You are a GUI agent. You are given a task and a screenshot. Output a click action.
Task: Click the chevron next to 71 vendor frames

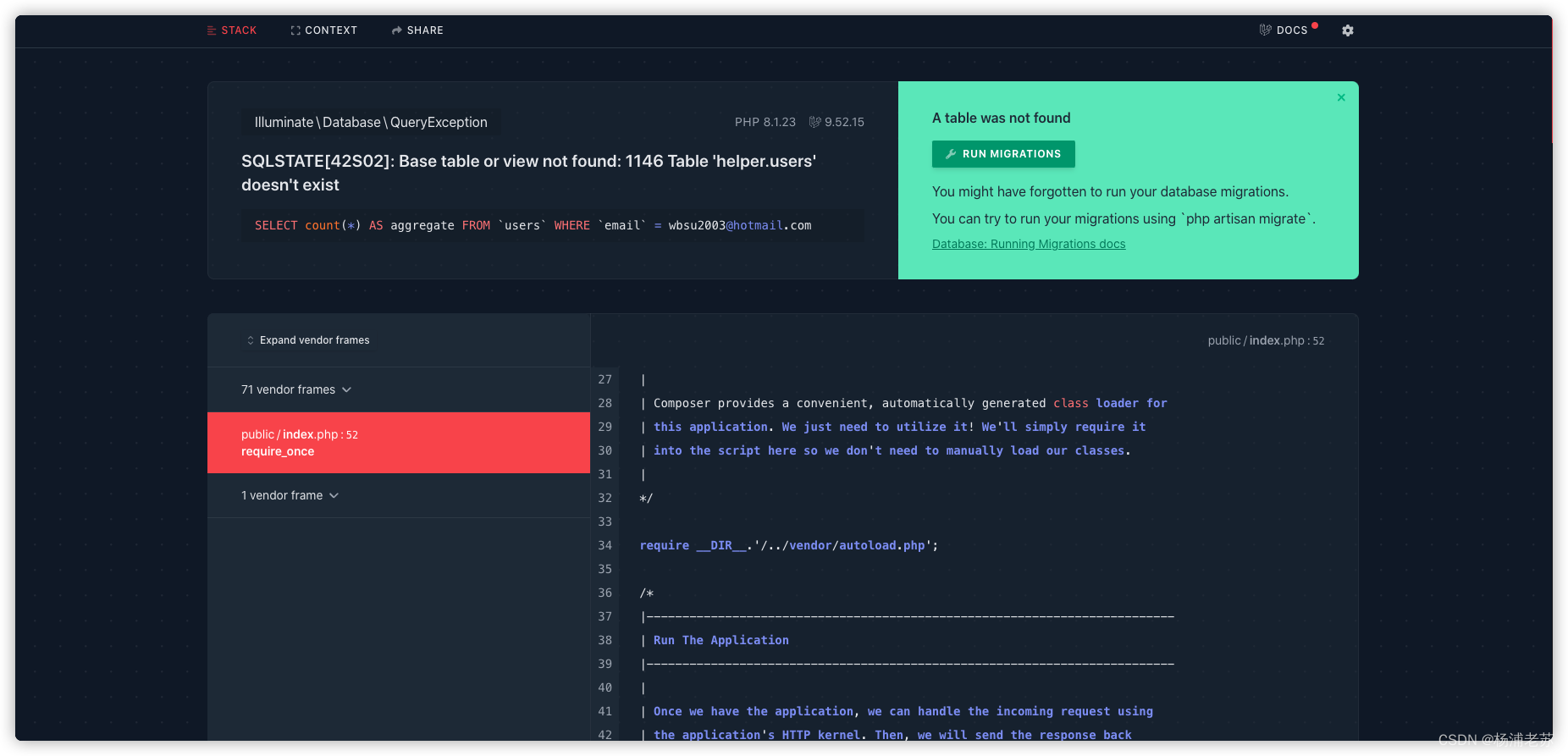click(346, 389)
